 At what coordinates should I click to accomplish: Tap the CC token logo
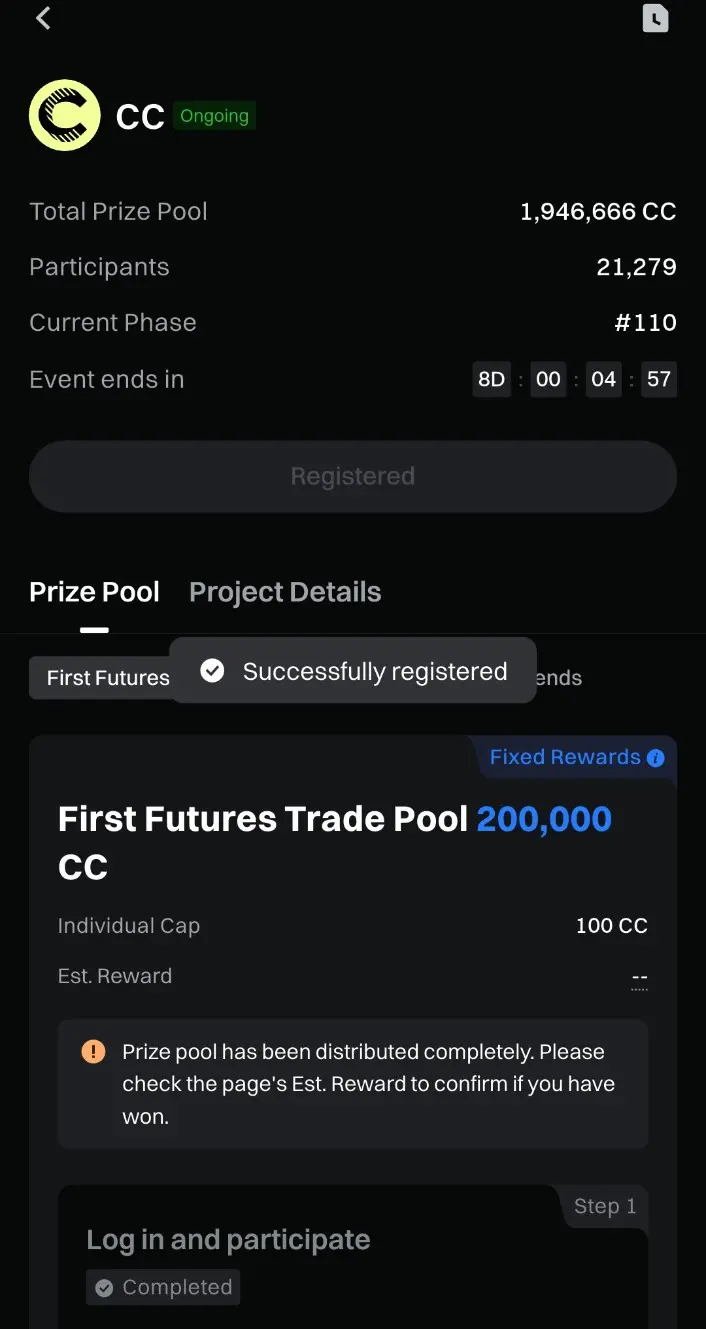point(64,115)
